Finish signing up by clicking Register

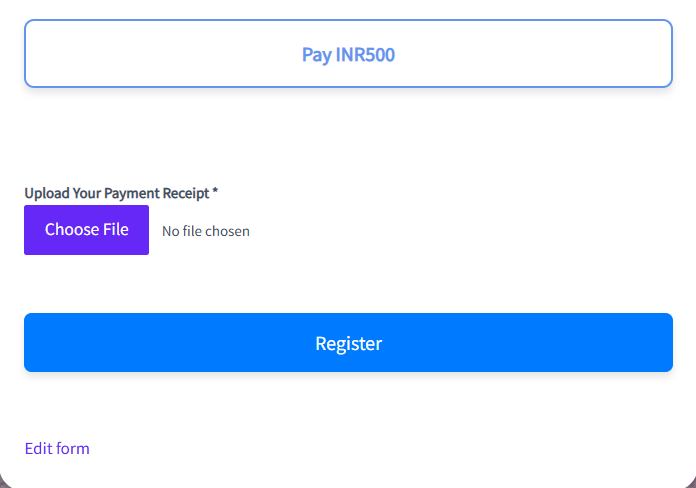pos(348,343)
